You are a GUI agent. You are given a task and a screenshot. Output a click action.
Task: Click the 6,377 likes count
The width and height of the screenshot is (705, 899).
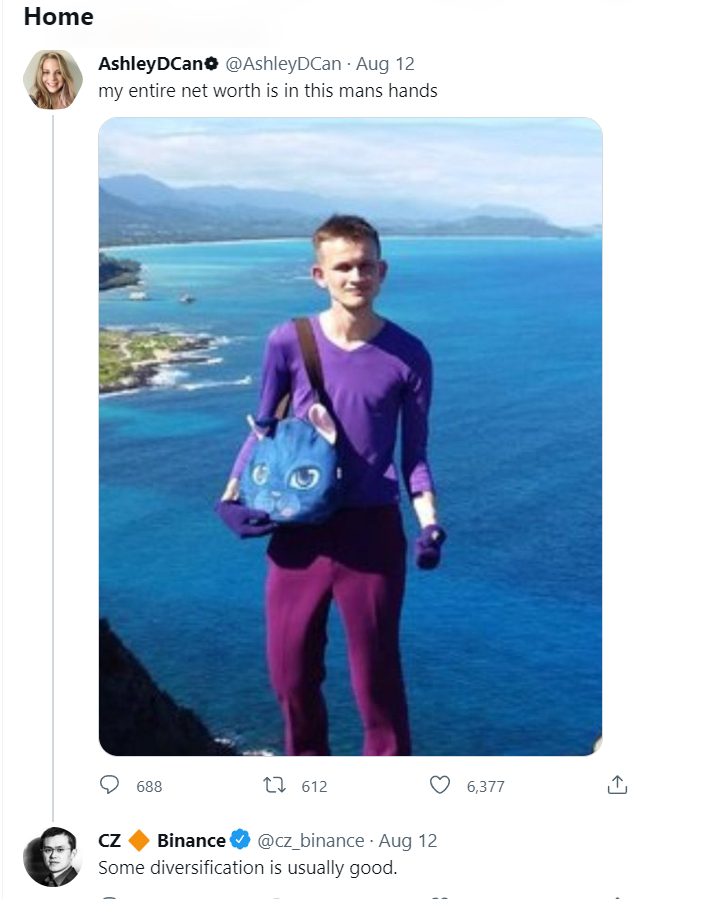click(485, 786)
